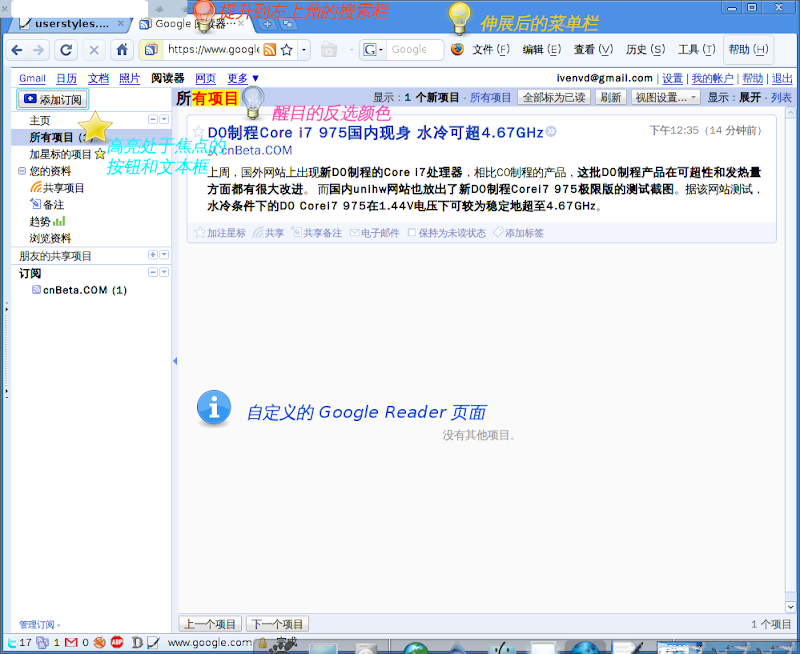800x654 pixels.
Task: Select cnBeta.COM (1) subscription feed
Action: click(x=79, y=290)
